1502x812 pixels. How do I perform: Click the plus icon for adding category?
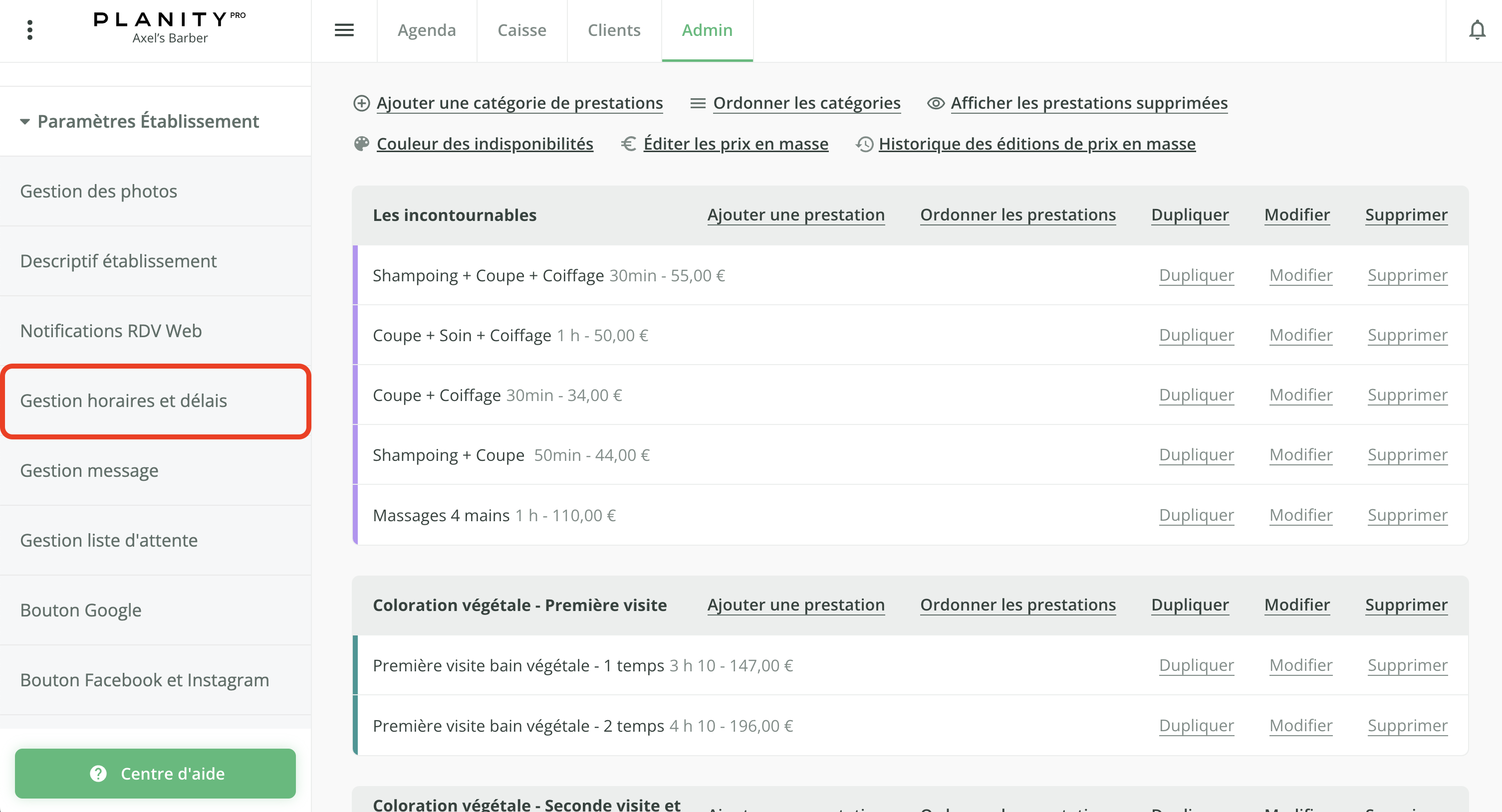click(x=361, y=103)
